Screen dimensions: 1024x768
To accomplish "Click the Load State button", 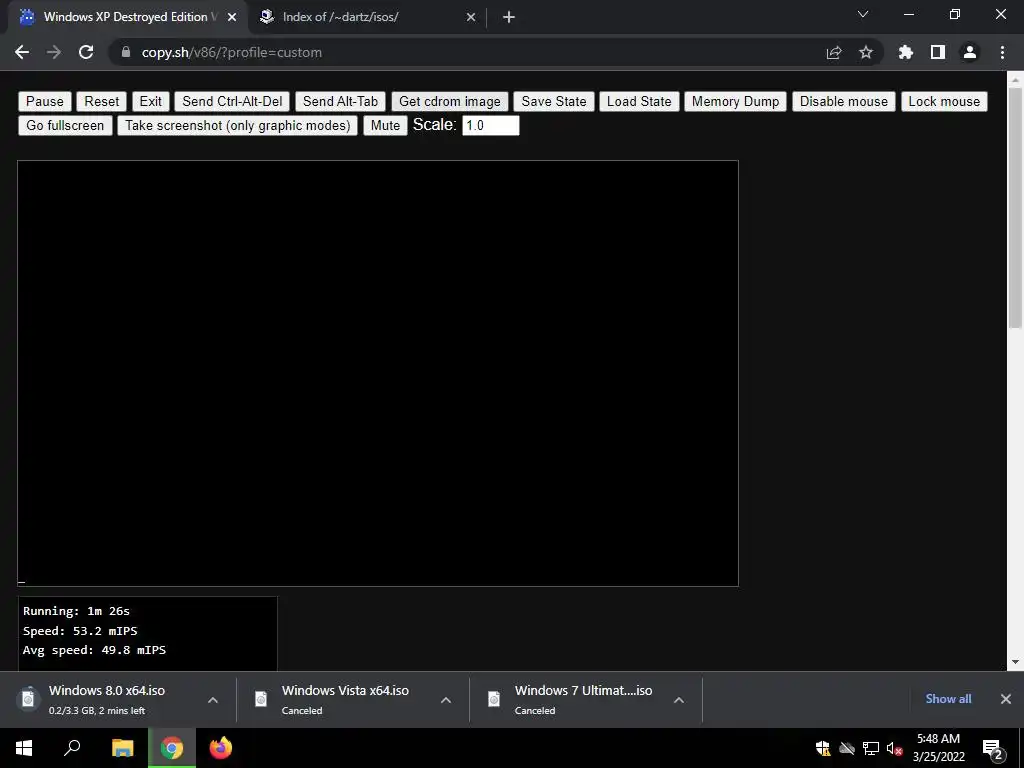I will click(639, 101).
